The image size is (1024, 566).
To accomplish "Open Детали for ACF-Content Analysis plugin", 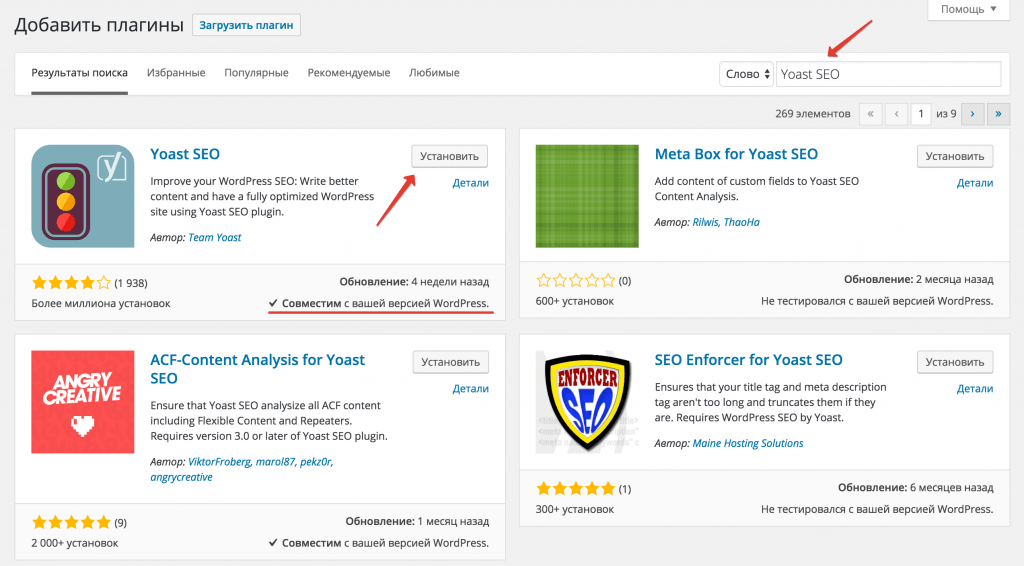I will [x=470, y=388].
